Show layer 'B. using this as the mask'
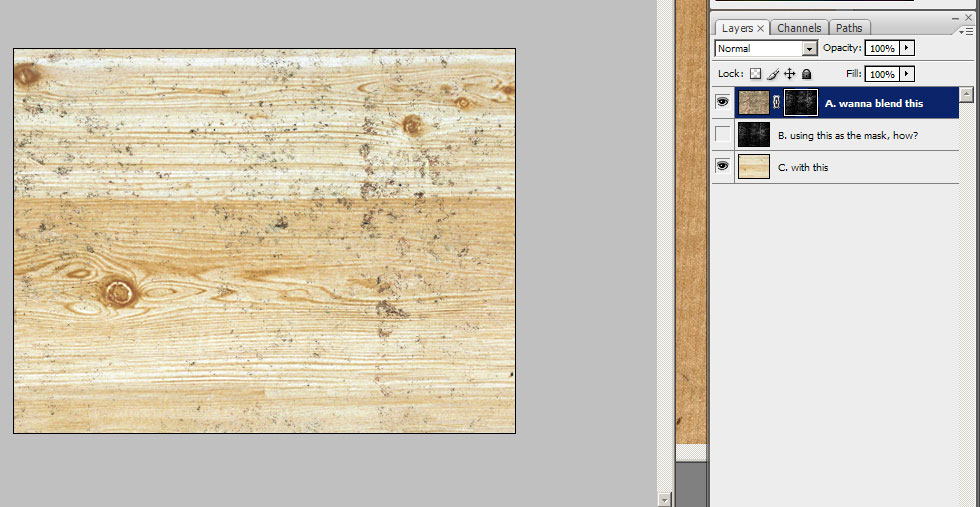 (722, 134)
